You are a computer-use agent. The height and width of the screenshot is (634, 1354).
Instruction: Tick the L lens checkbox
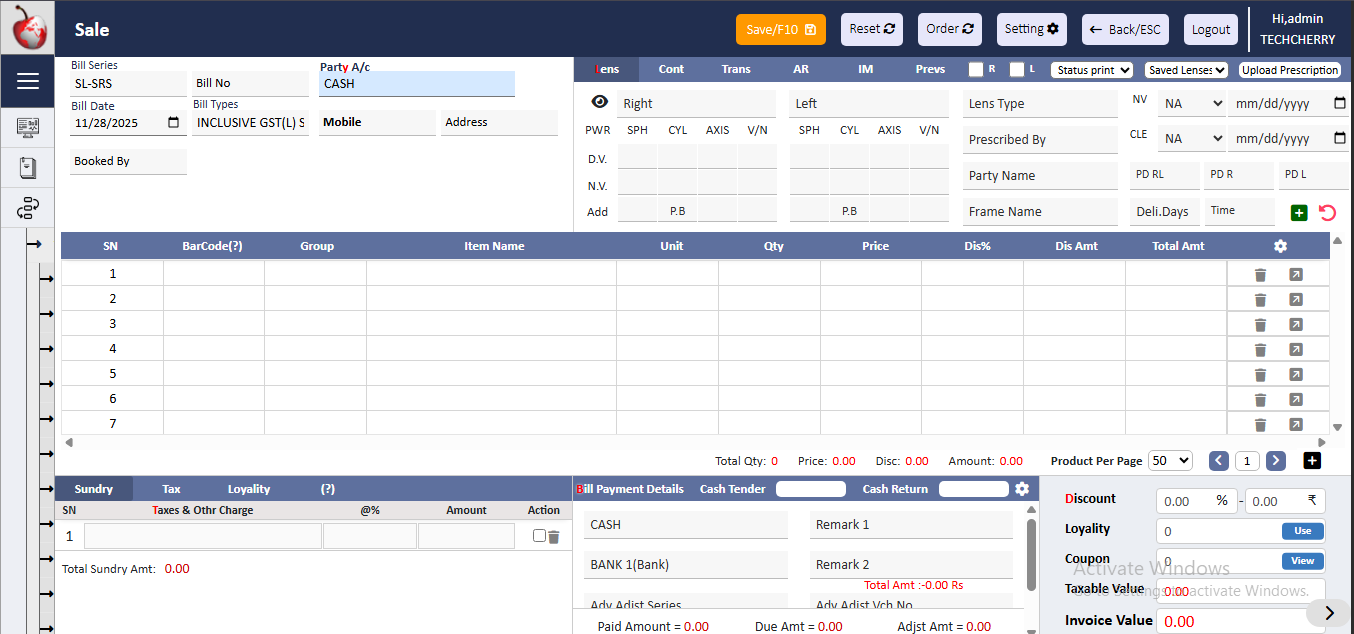click(x=1017, y=70)
